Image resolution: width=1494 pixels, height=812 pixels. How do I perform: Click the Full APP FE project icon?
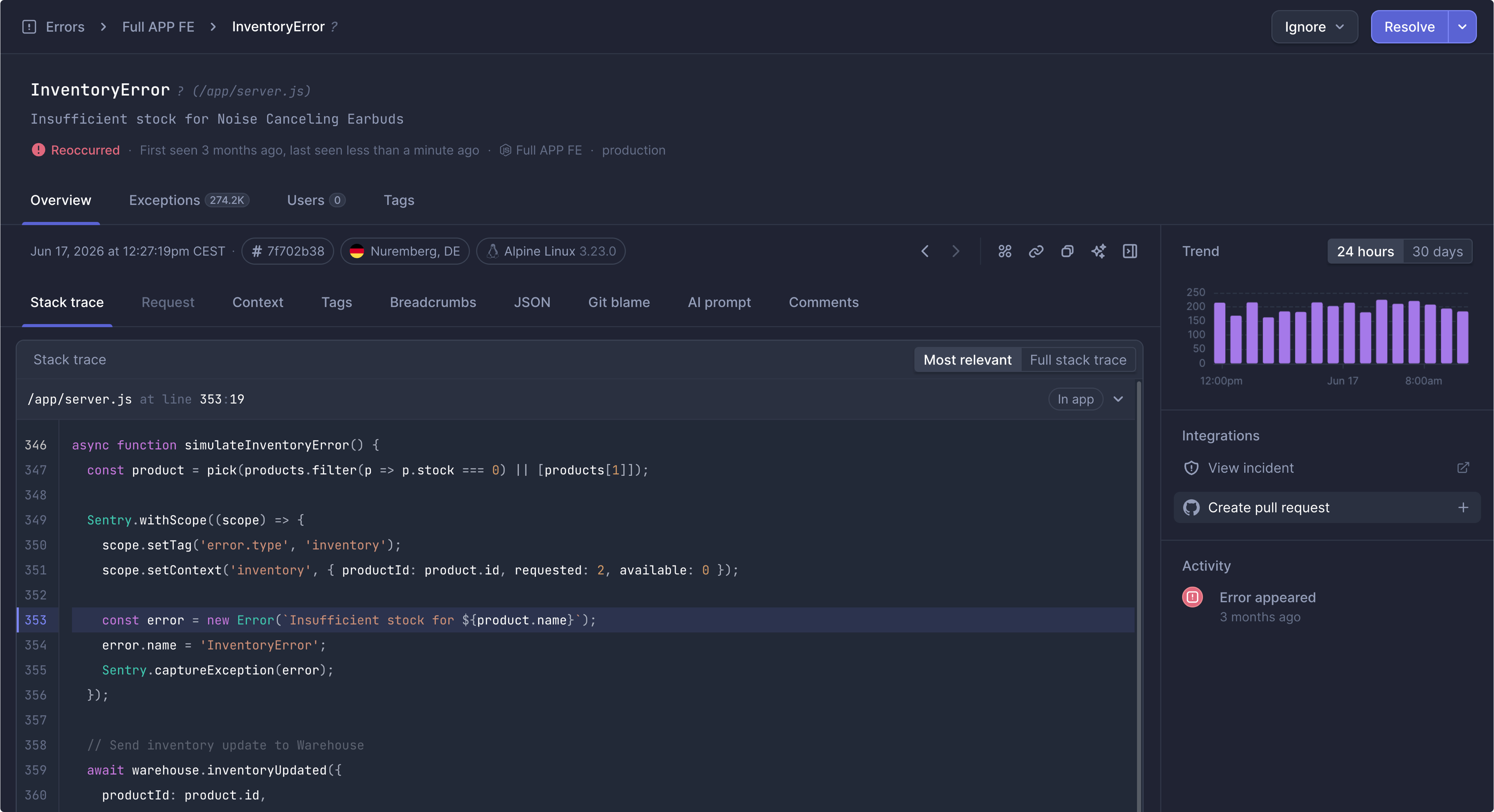pyautogui.click(x=506, y=150)
